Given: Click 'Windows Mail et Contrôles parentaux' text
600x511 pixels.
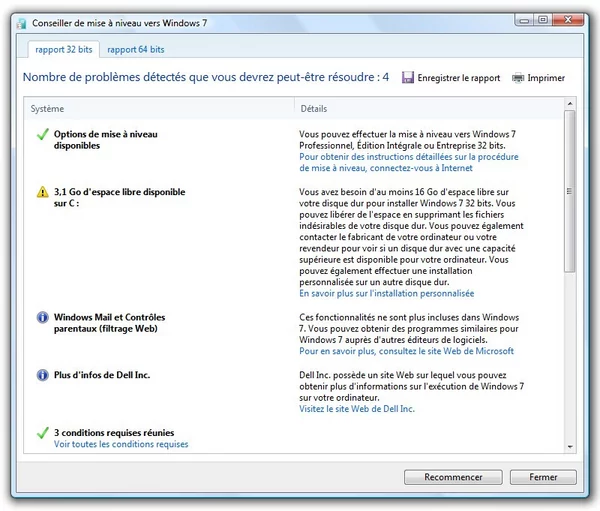Looking at the screenshot, I should click(109, 323).
